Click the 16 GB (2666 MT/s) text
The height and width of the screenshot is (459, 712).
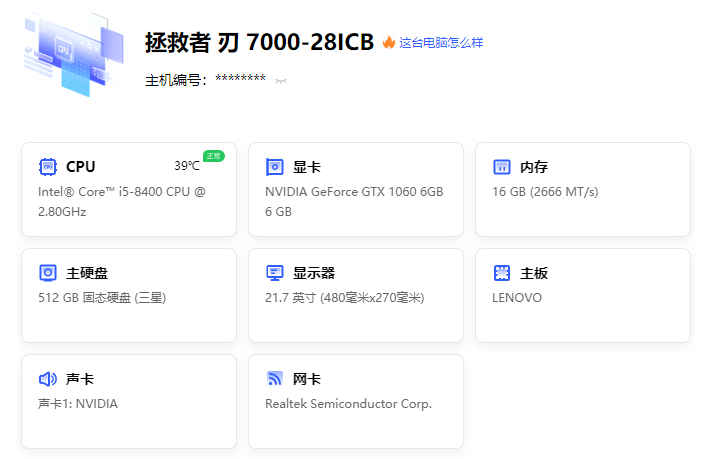(x=545, y=192)
